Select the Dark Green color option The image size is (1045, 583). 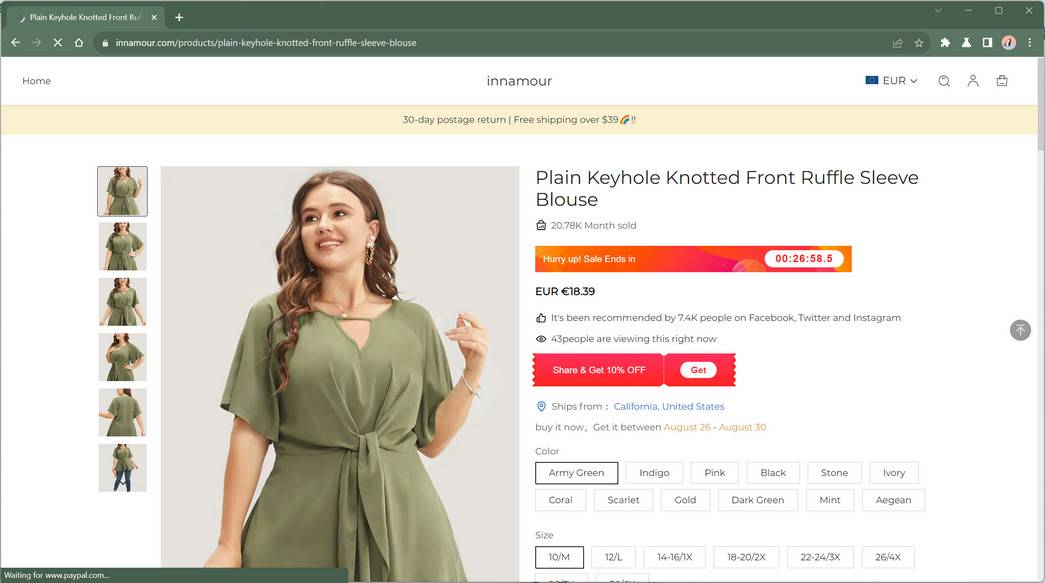[757, 500]
